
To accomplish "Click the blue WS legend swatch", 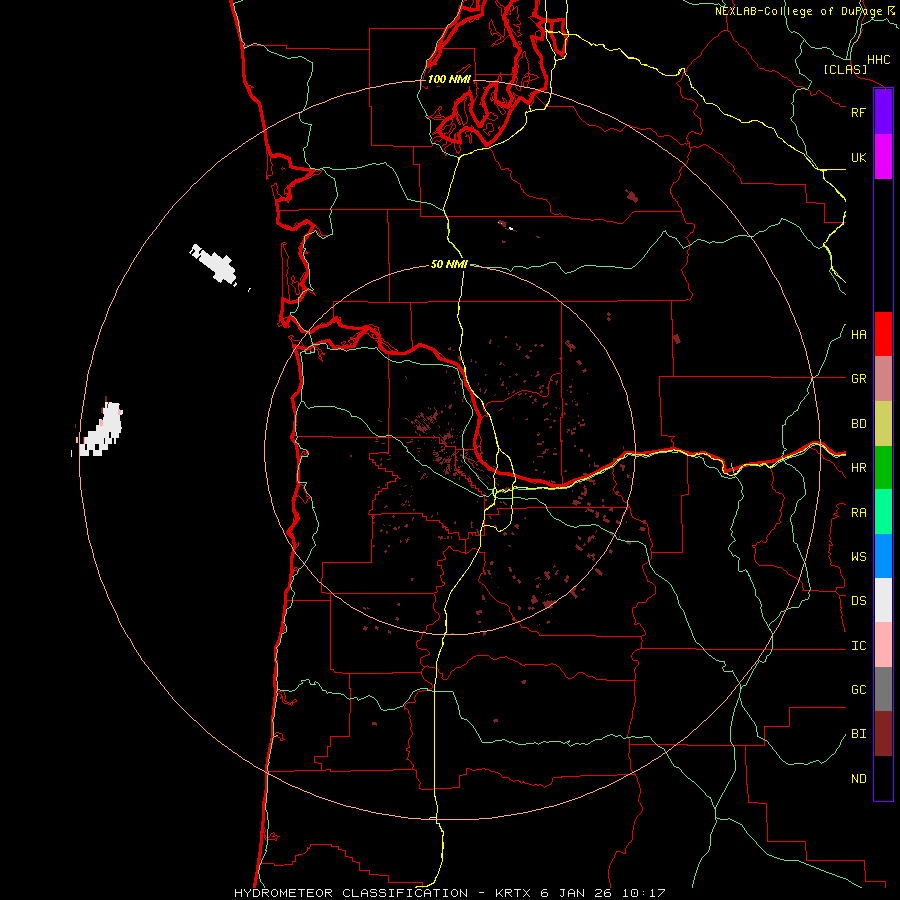I will pos(883,556).
